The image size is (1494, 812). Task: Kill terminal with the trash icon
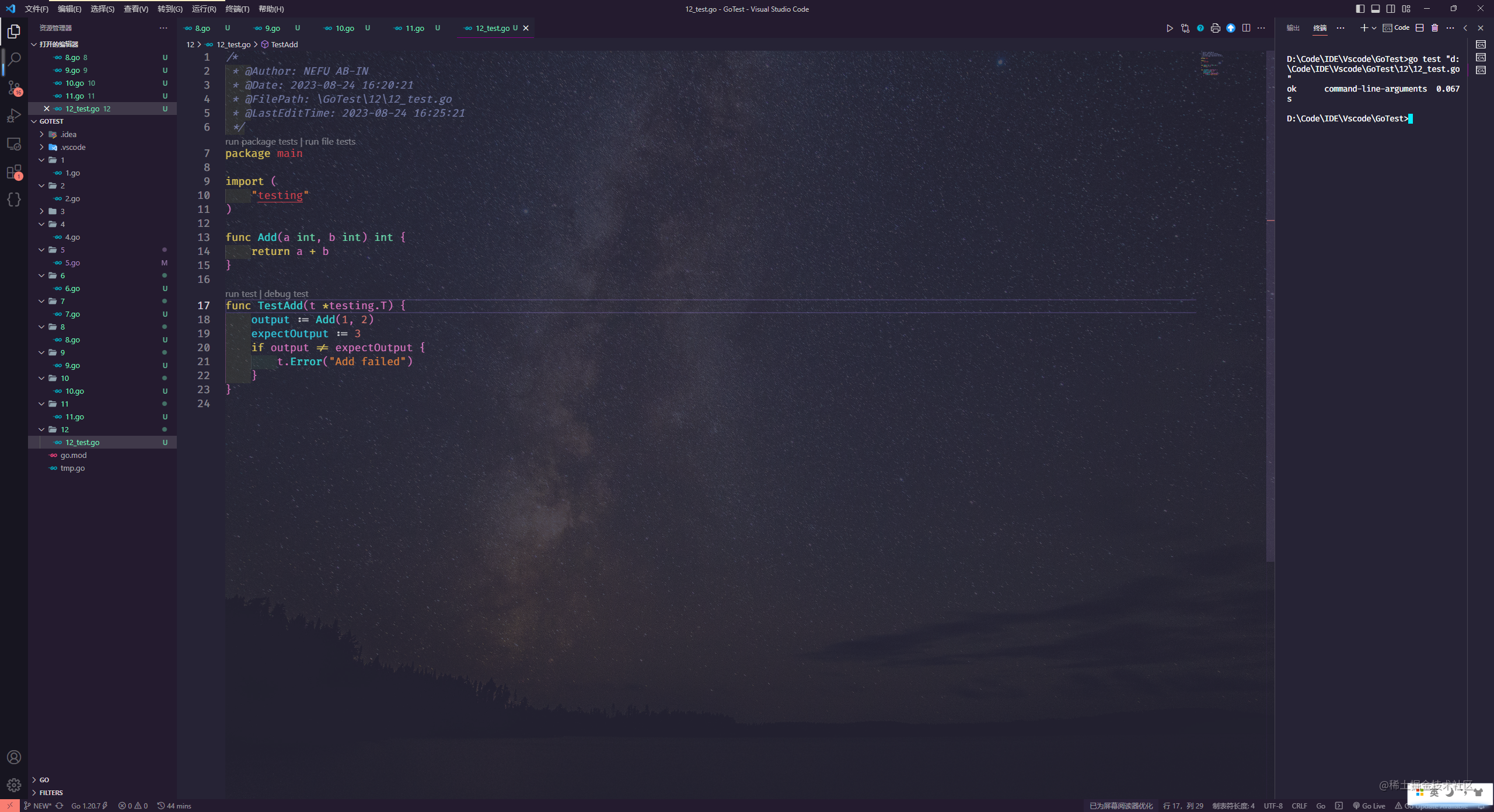click(x=1435, y=28)
